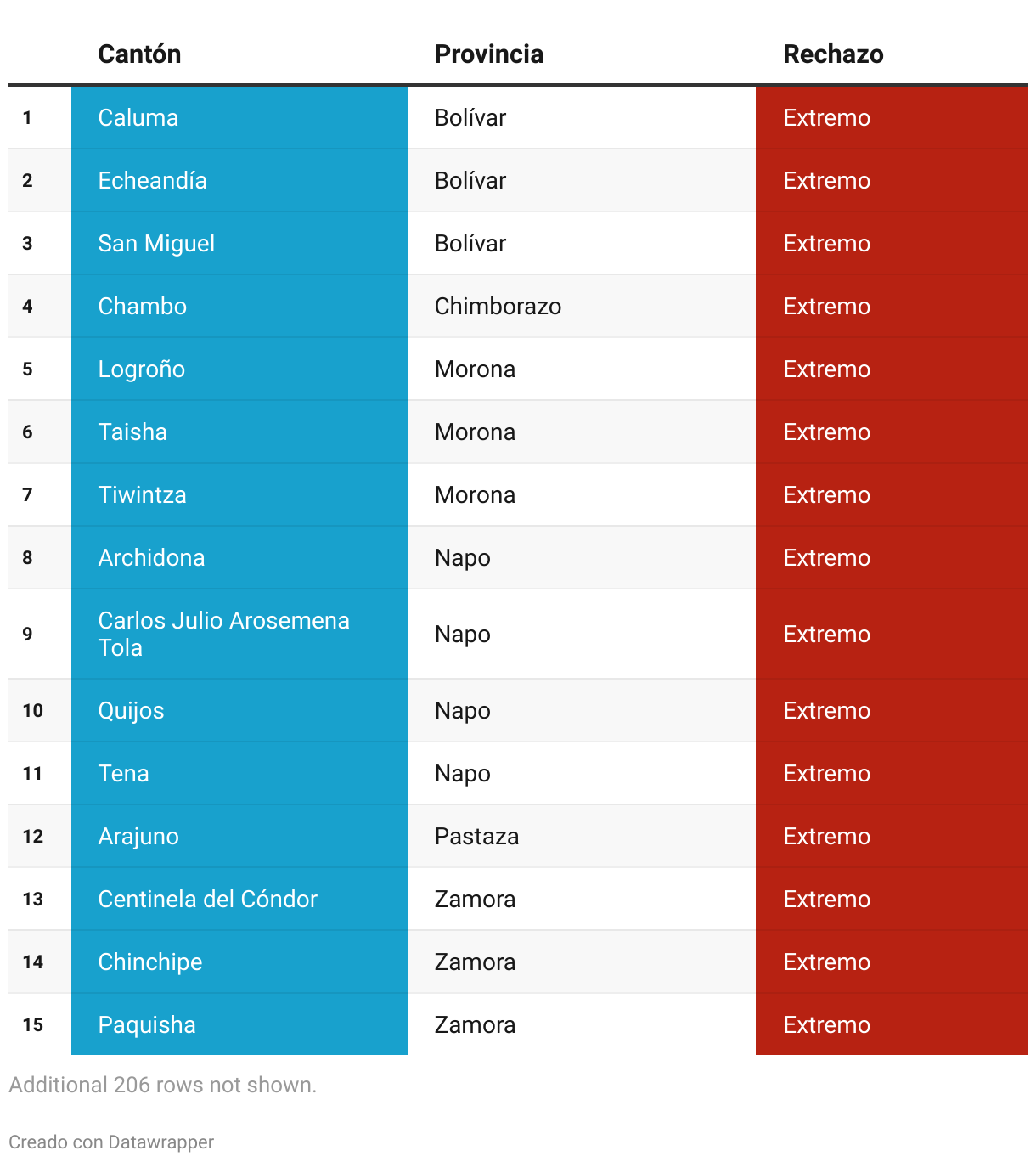
Task: Click the Pastaza province cell
Action: point(582,836)
